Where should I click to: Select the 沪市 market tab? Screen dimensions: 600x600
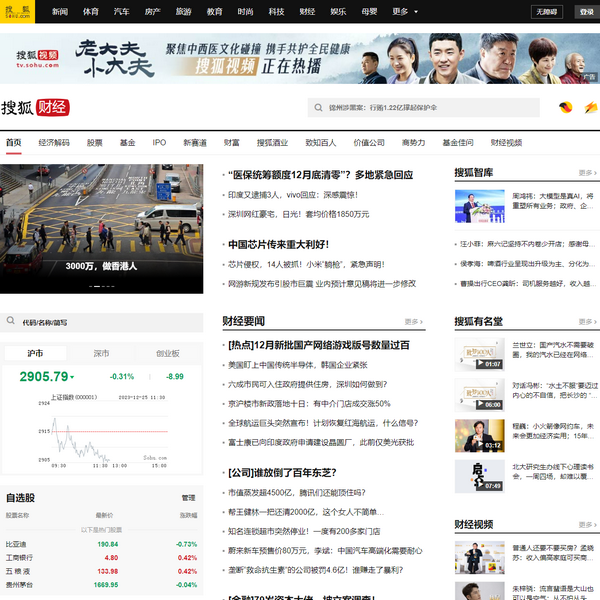click(x=36, y=353)
